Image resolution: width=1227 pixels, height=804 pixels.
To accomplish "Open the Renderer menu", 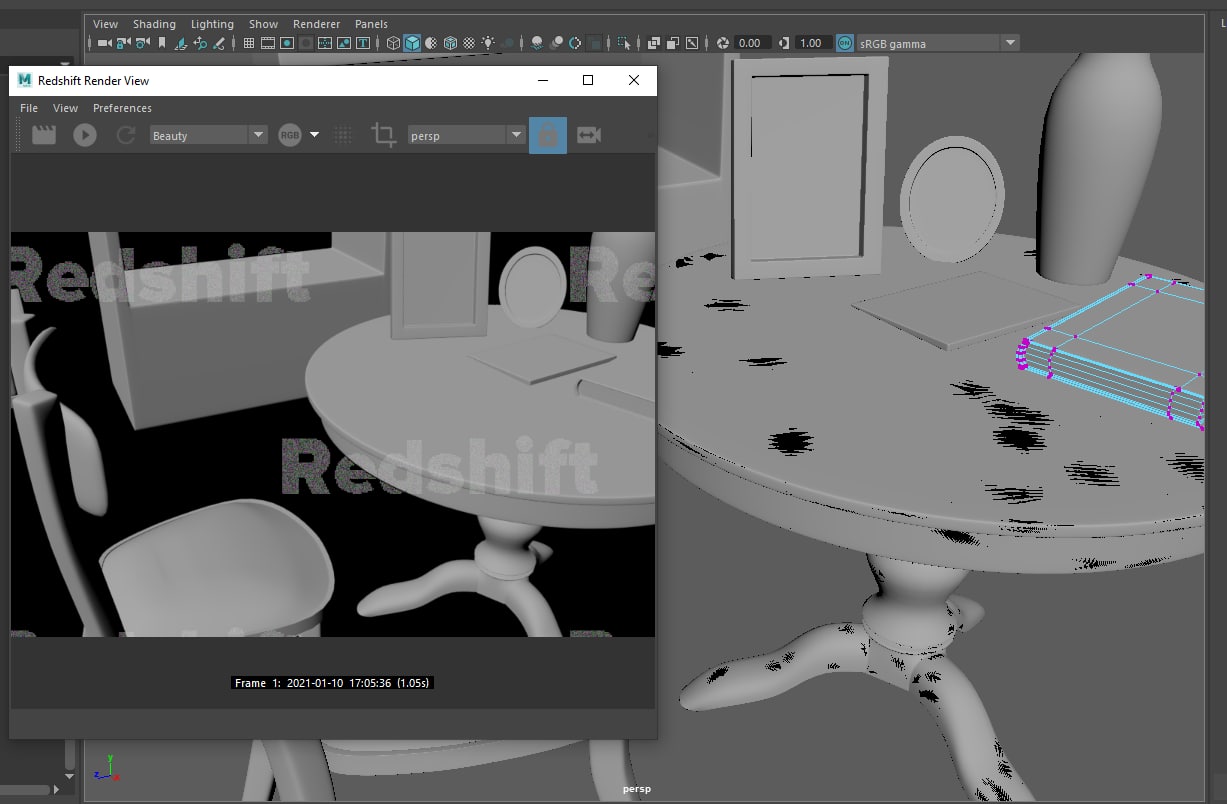I will tap(317, 24).
